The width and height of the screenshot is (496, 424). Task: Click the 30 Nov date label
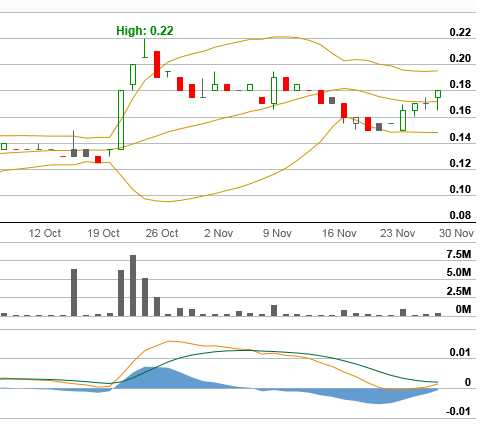pyautogui.click(x=456, y=233)
